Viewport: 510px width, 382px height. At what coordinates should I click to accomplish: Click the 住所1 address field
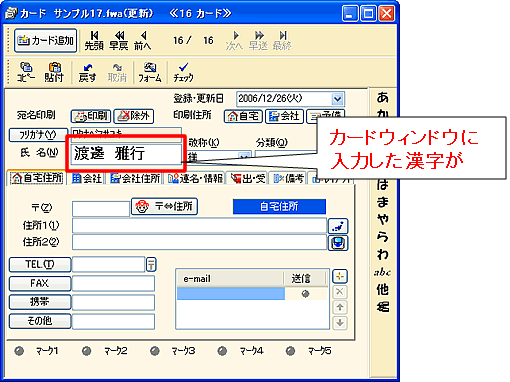tap(199, 226)
